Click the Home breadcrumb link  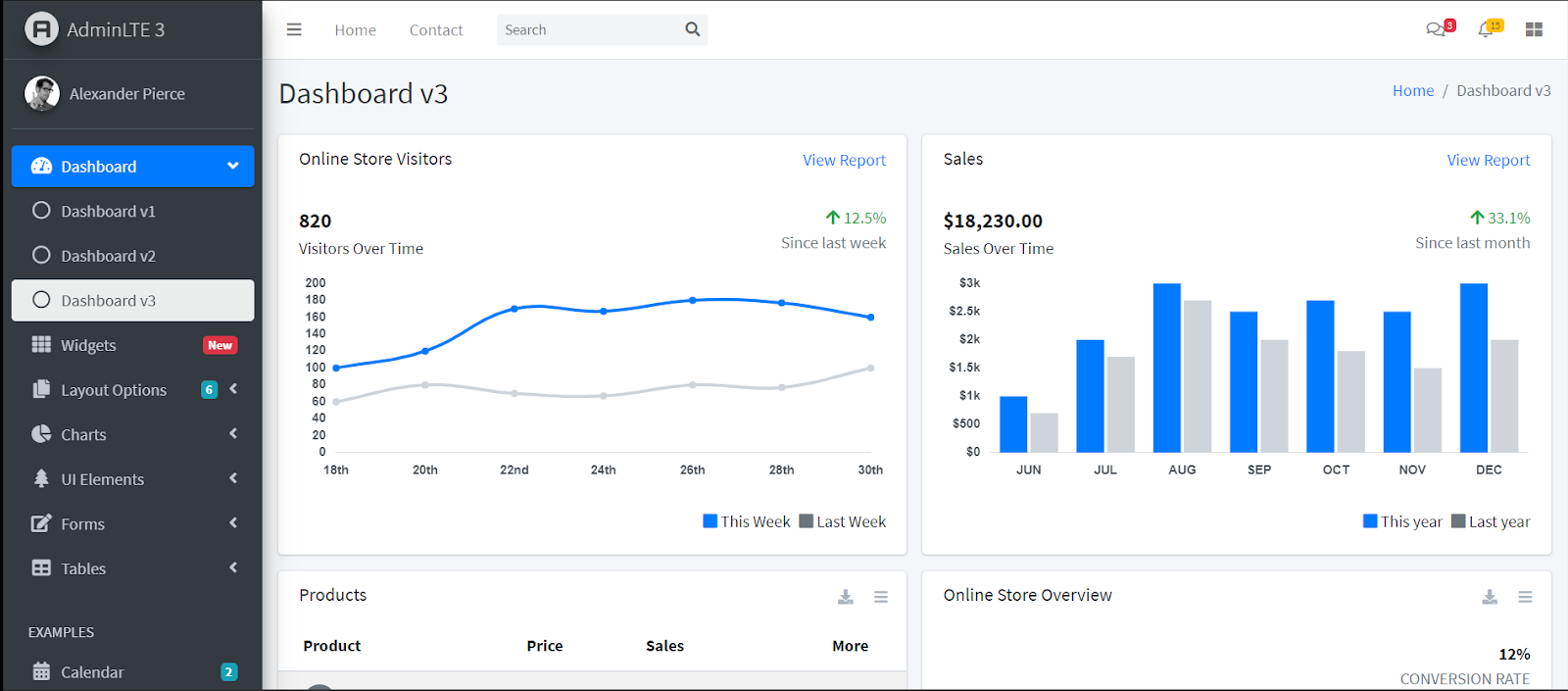pyautogui.click(x=1413, y=90)
